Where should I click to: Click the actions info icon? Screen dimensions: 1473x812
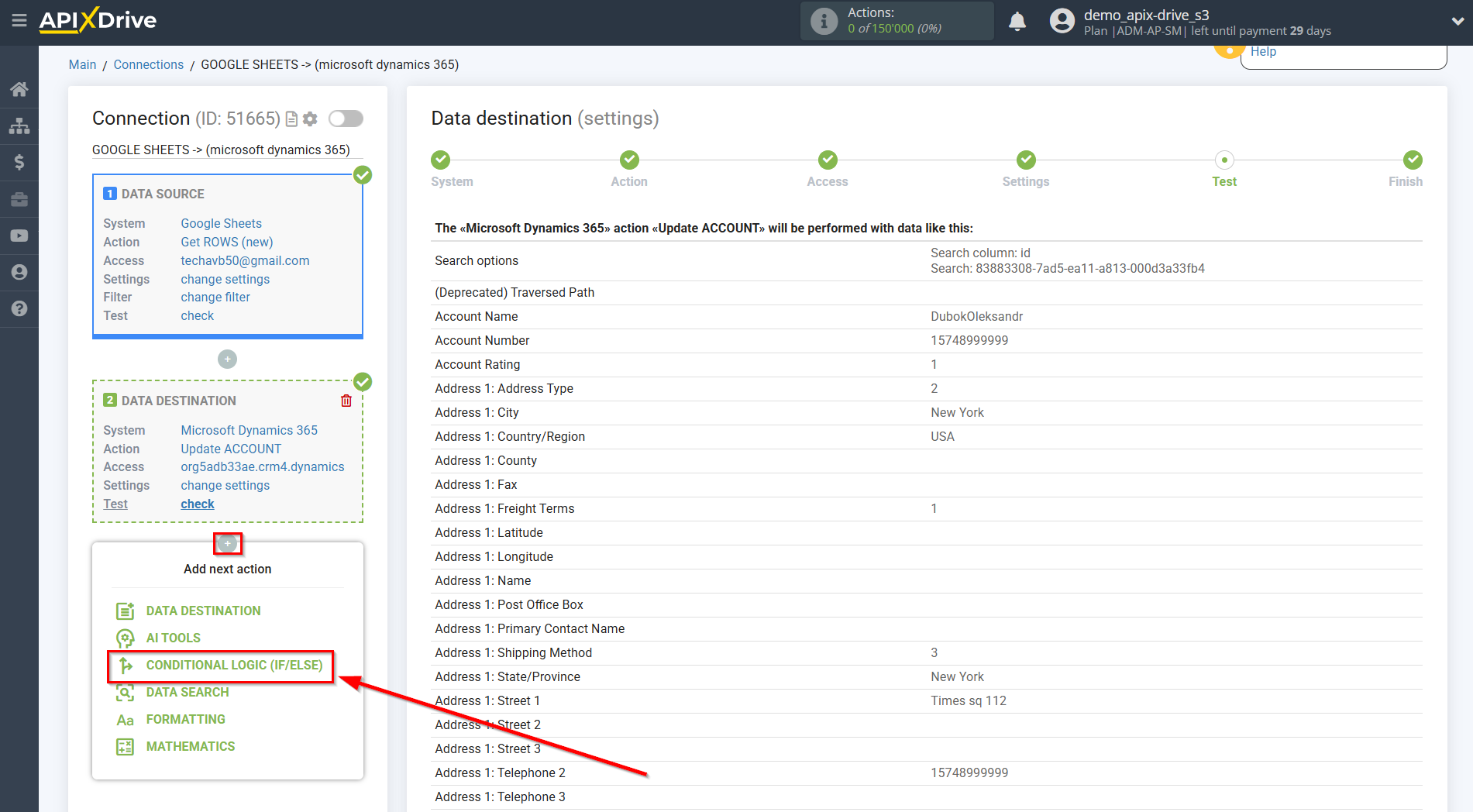coord(824,21)
